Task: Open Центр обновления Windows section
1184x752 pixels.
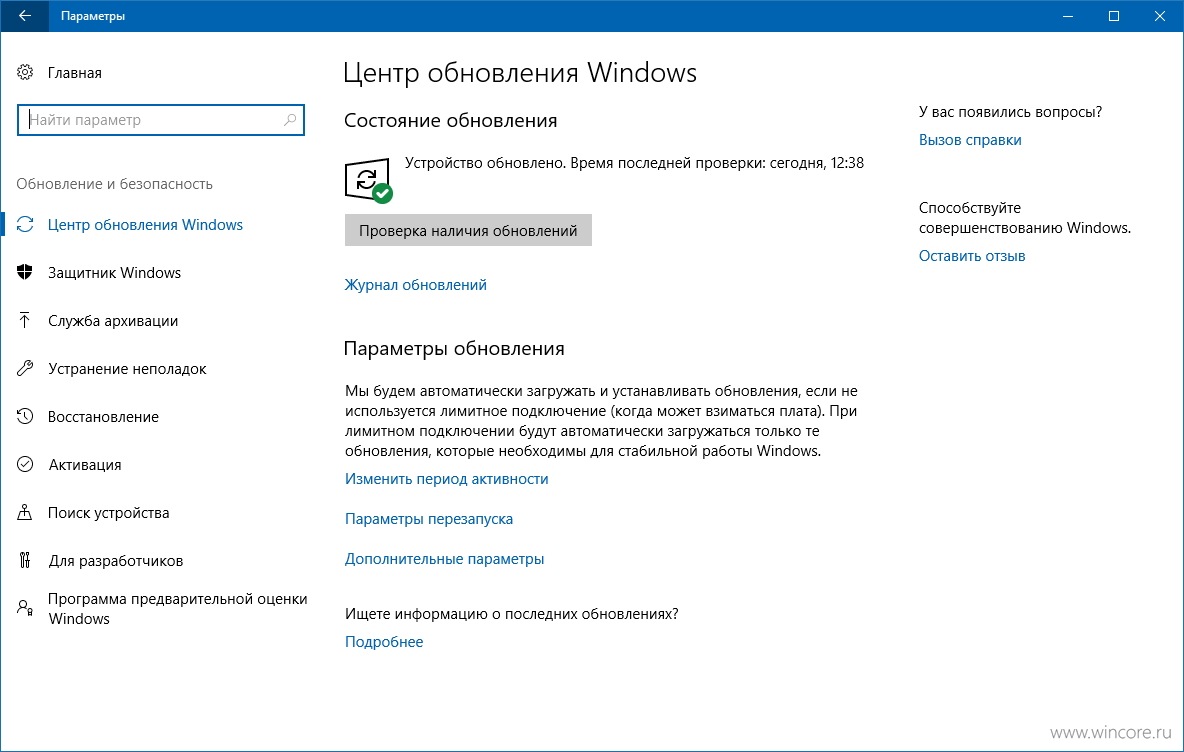Action: point(145,224)
